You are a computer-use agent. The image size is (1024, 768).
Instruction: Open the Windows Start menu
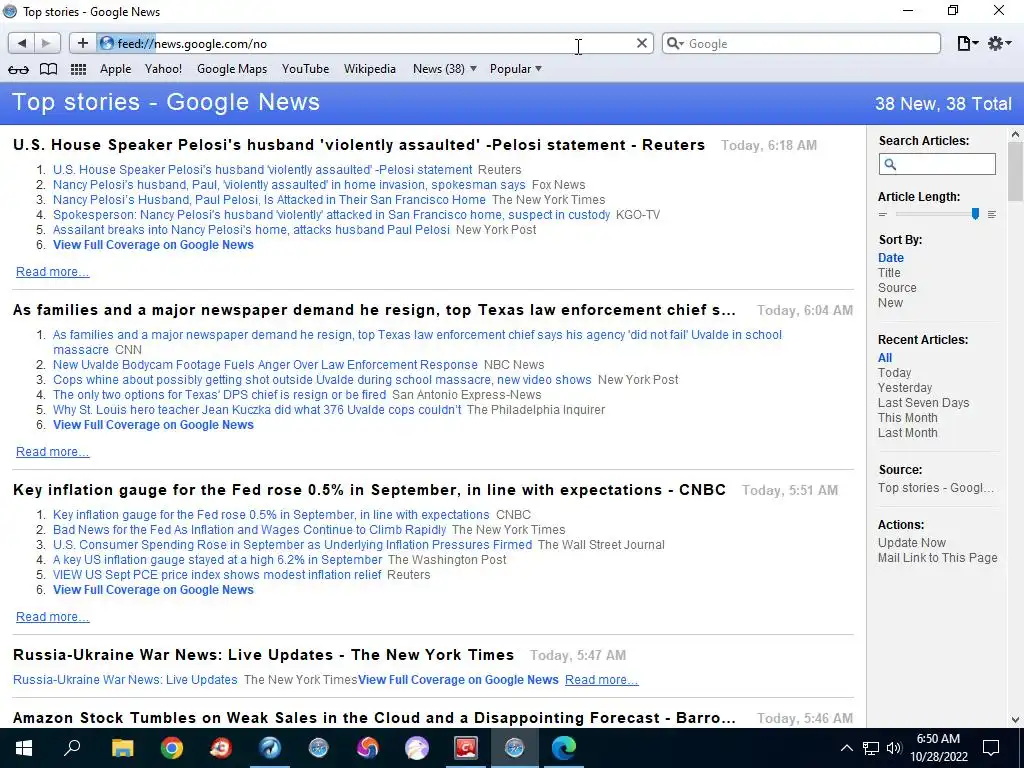coord(24,748)
